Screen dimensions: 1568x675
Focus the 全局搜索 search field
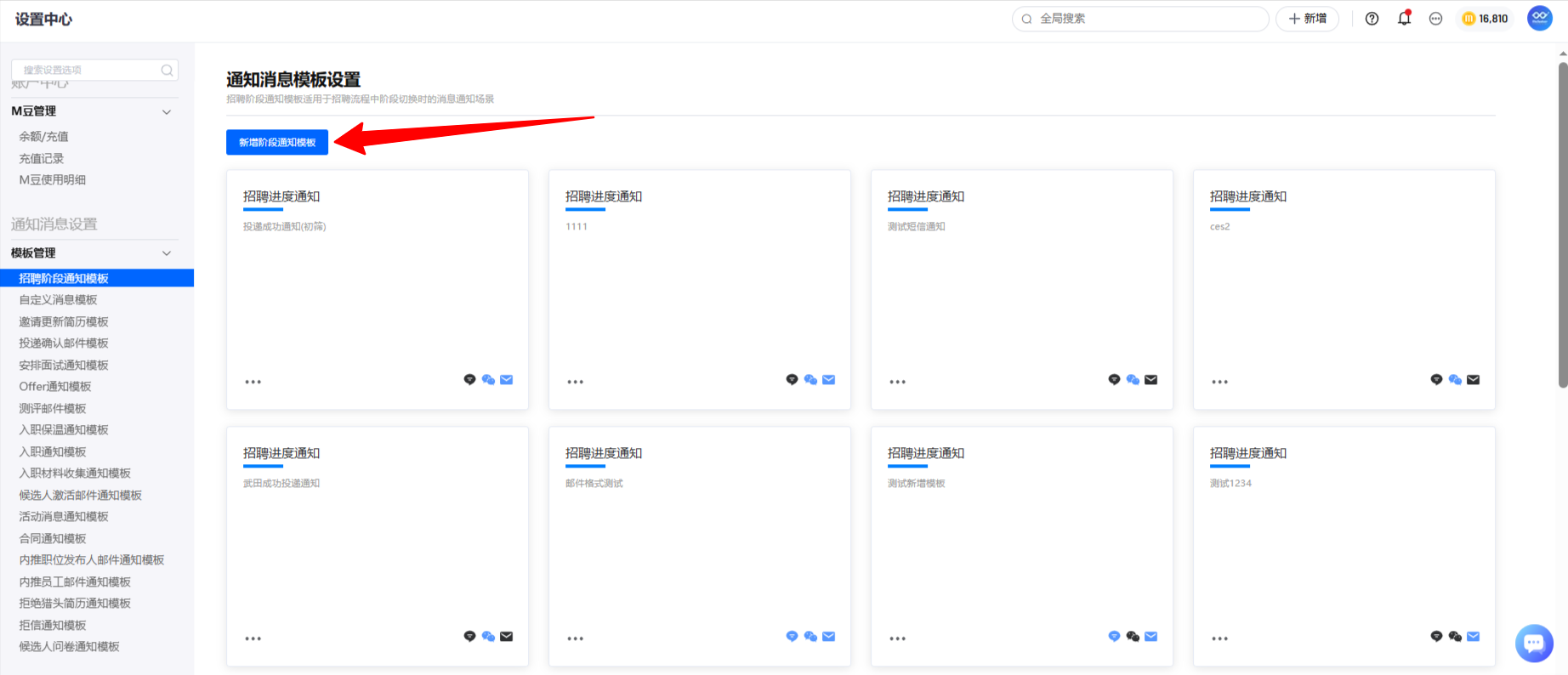point(1140,19)
